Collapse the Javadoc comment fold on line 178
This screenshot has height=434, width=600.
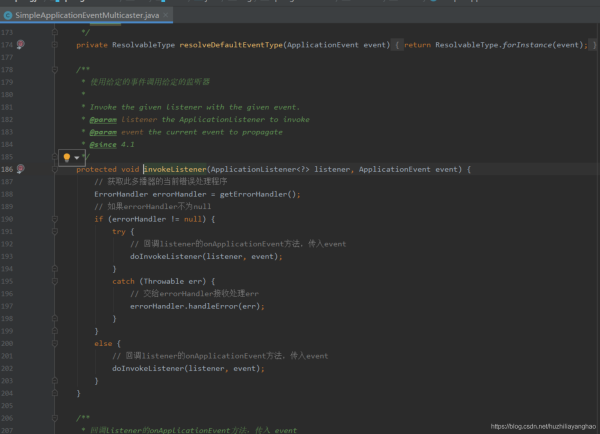(55, 70)
